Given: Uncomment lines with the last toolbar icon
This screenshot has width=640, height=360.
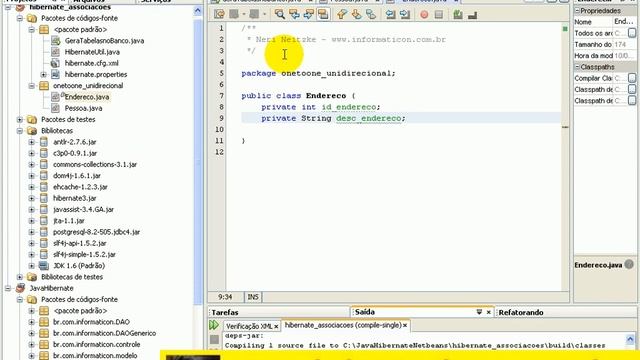Looking at the screenshot, I should click(473, 15).
